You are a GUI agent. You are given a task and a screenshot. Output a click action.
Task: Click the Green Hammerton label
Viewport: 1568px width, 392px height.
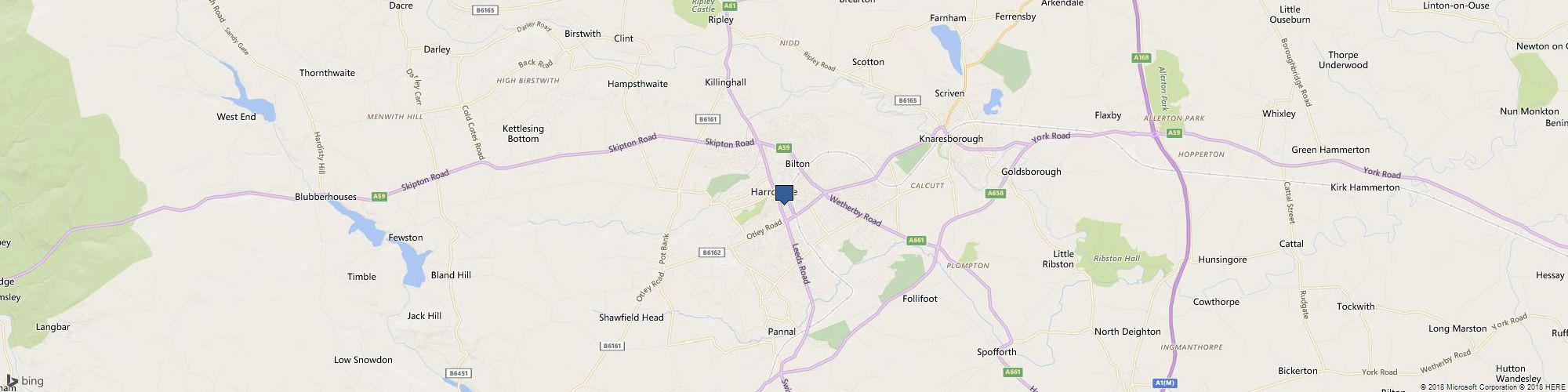point(1330,150)
